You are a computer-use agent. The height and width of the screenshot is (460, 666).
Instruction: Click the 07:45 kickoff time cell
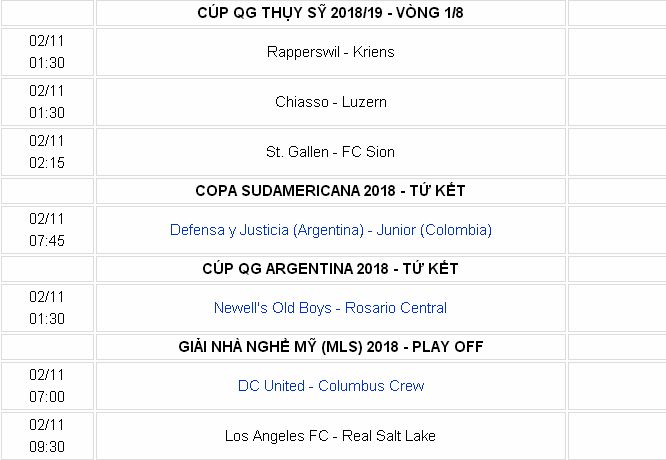point(47,230)
